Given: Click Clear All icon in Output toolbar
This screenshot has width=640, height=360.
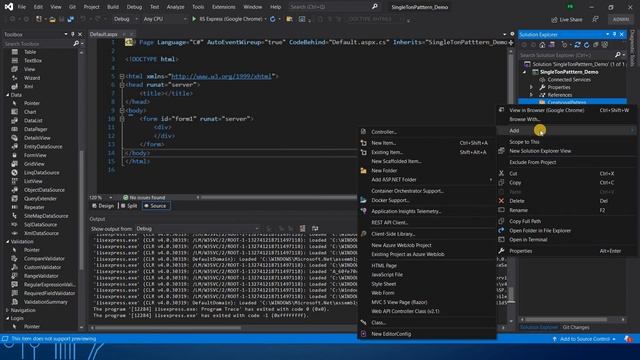Looking at the screenshot, I should point(302,229).
